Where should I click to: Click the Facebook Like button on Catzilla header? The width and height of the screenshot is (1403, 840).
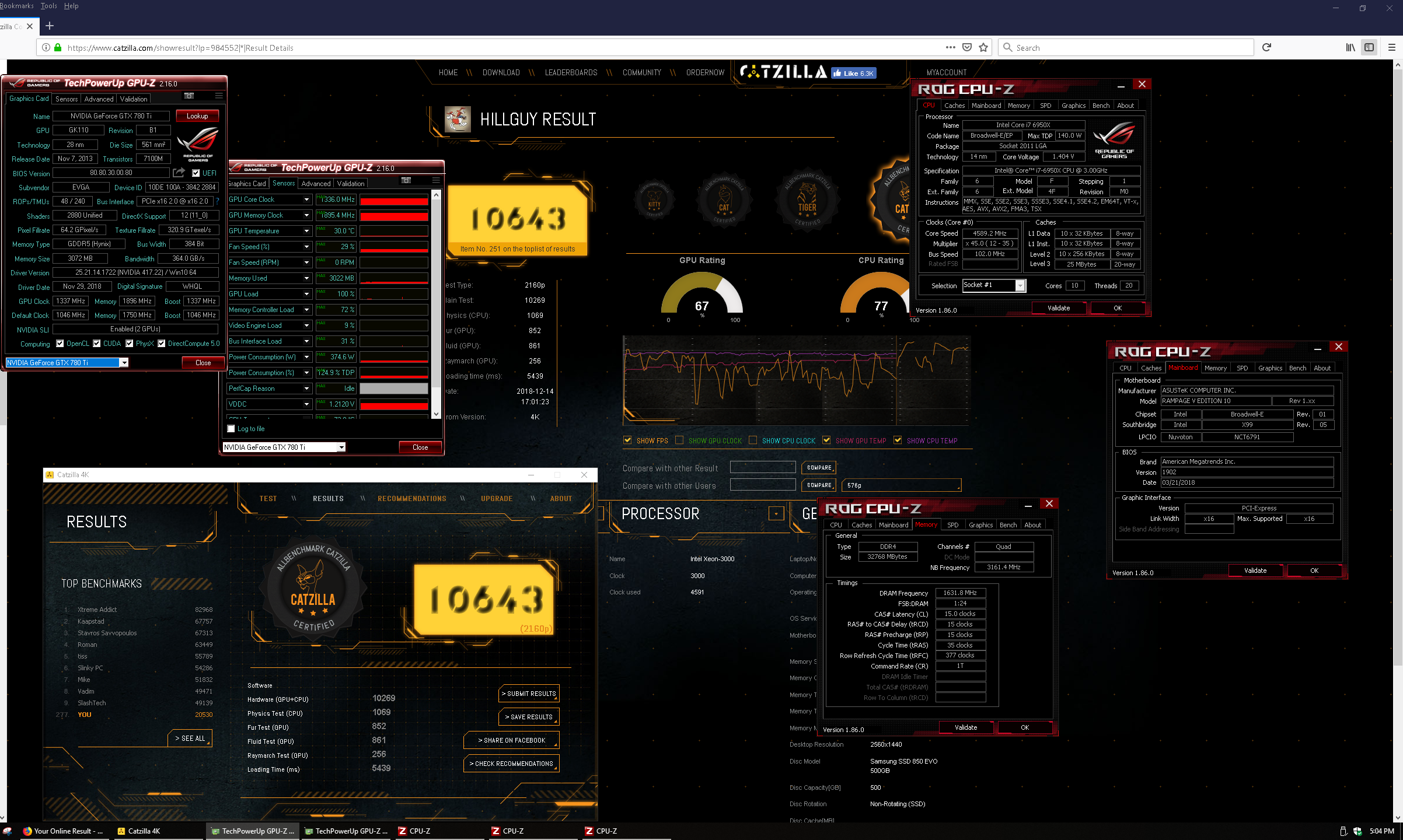(x=854, y=73)
